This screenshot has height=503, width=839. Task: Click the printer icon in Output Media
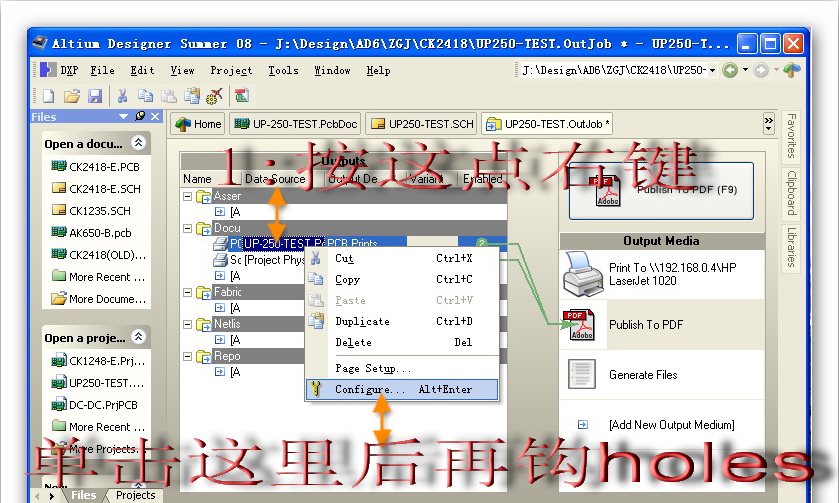click(582, 275)
